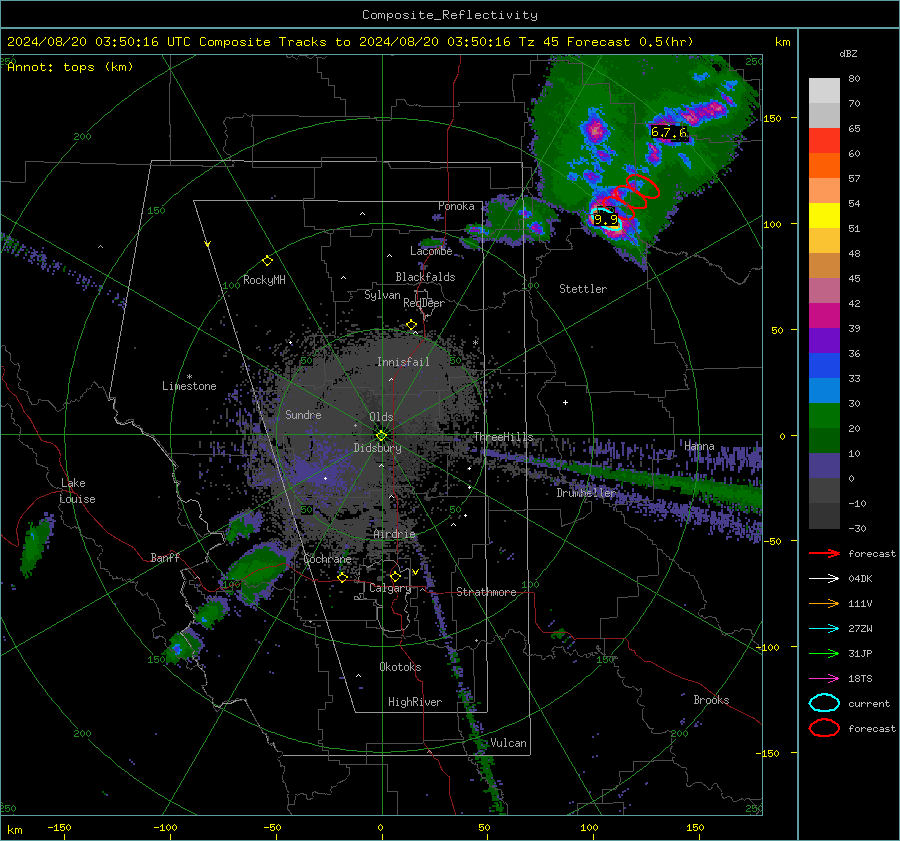Click the RockyMH map label
Screen dimensions: 900x841
pyautogui.click(x=264, y=280)
